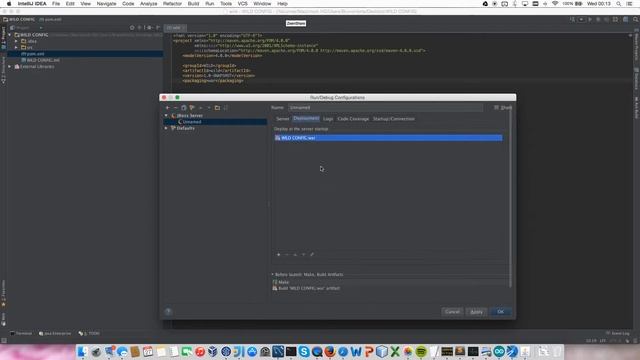640x360 pixels.
Task: Select the WILD CONFIG:war deployment artifact row
Action: (x=388, y=138)
